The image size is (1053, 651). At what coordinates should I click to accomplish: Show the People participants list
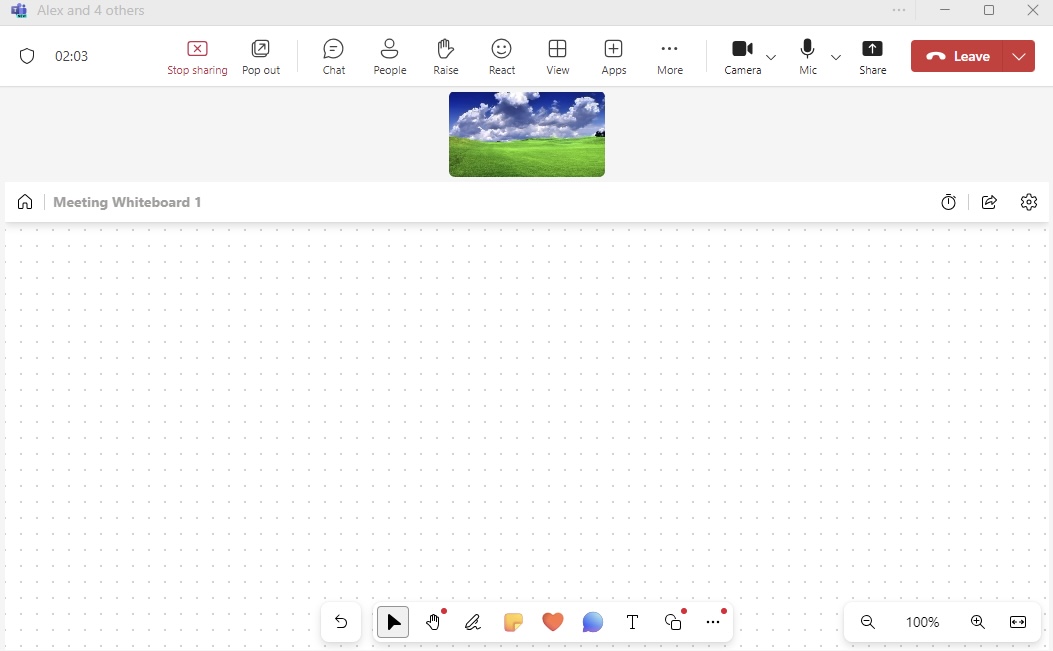(x=390, y=57)
